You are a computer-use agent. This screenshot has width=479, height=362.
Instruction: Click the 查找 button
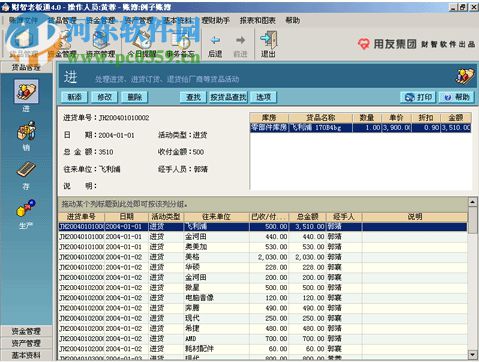coord(193,97)
